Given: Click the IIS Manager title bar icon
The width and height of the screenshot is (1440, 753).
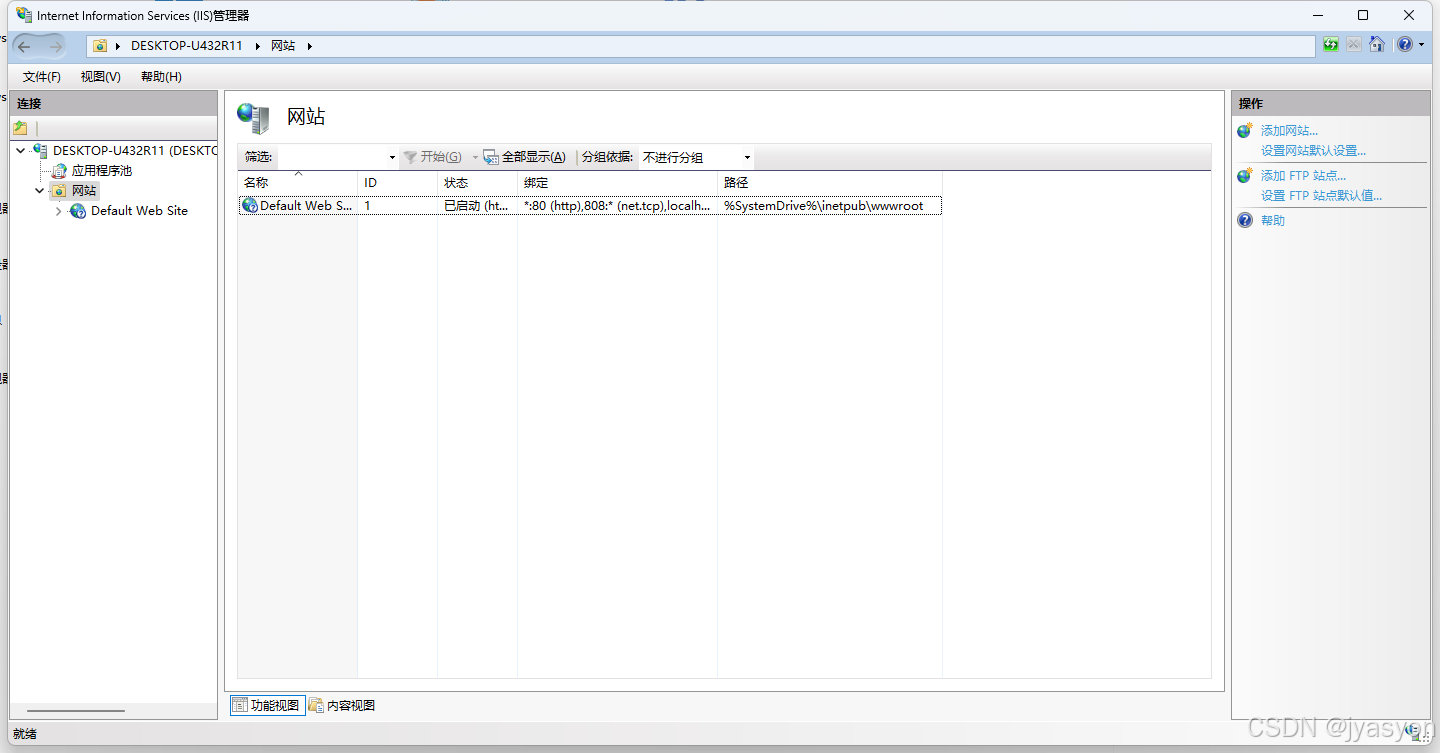Looking at the screenshot, I should 24,15.
